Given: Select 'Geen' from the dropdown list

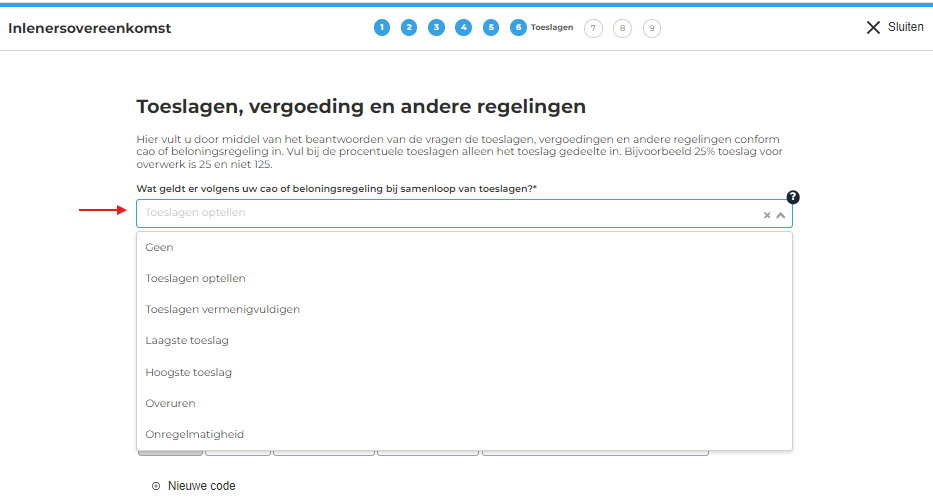Looking at the screenshot, I should click(160, 247).
